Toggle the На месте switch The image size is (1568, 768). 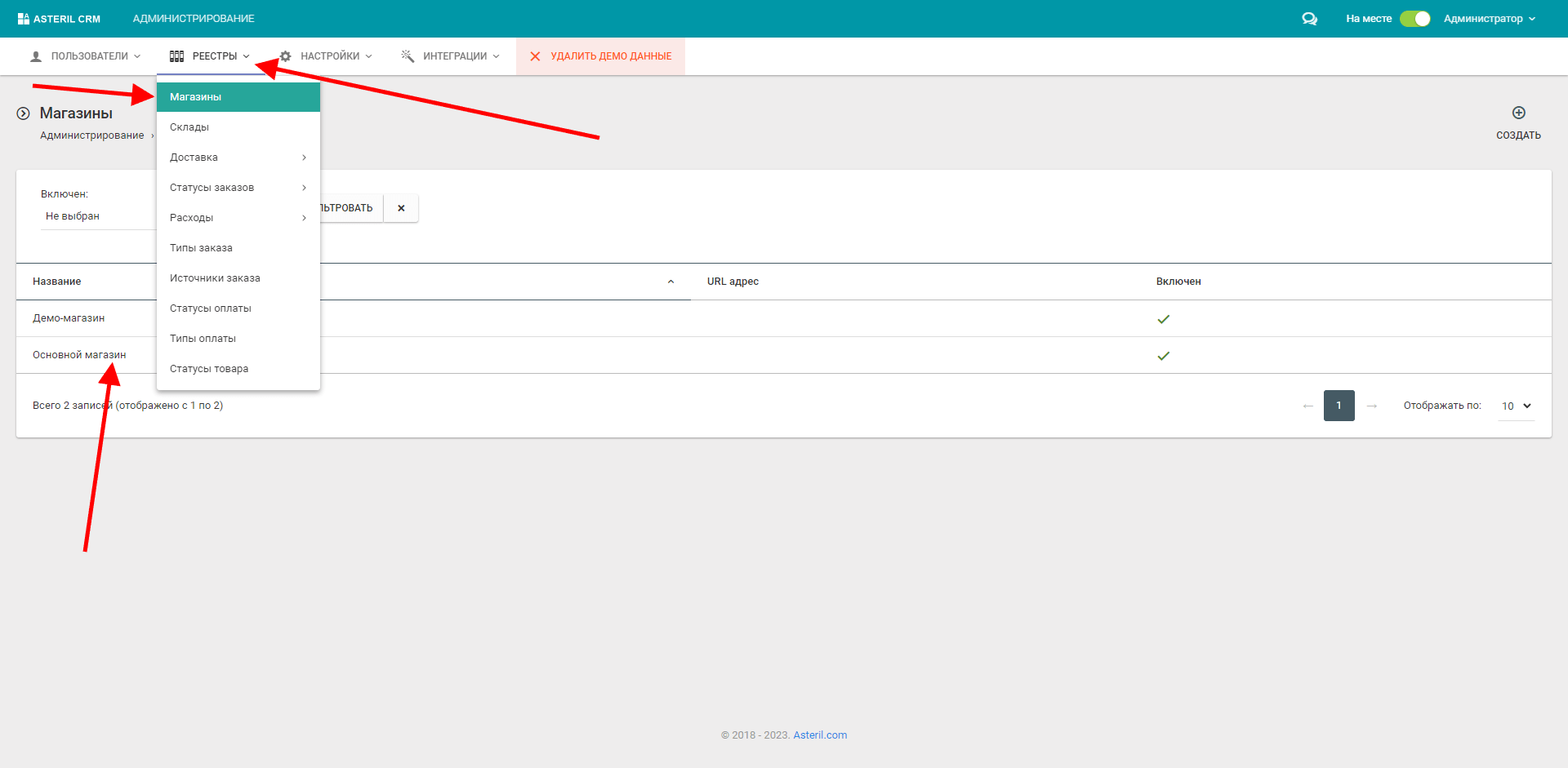pos(1414,18)
